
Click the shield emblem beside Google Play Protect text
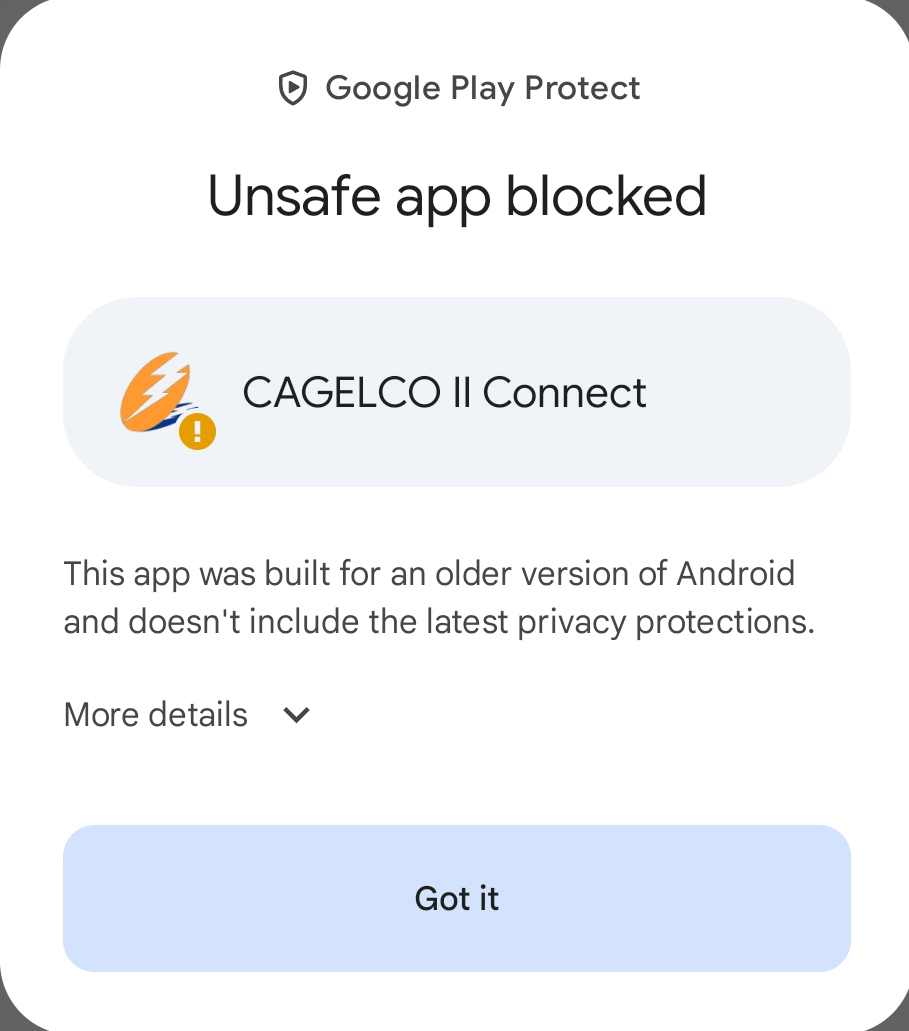coord(291,88)
